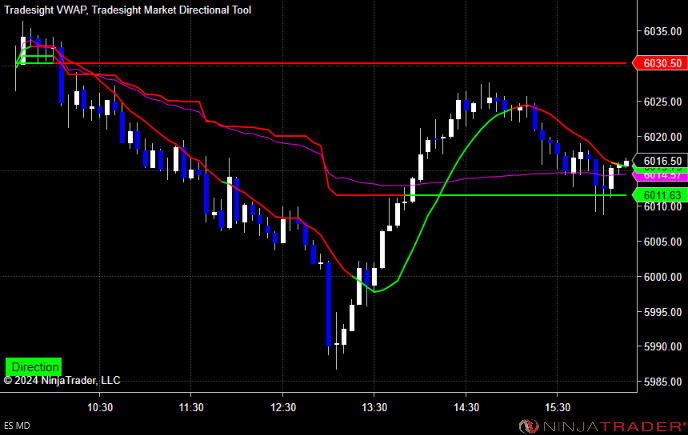
Task: Select the red 6030.50 price marker
Action: (x=660, y=63)
